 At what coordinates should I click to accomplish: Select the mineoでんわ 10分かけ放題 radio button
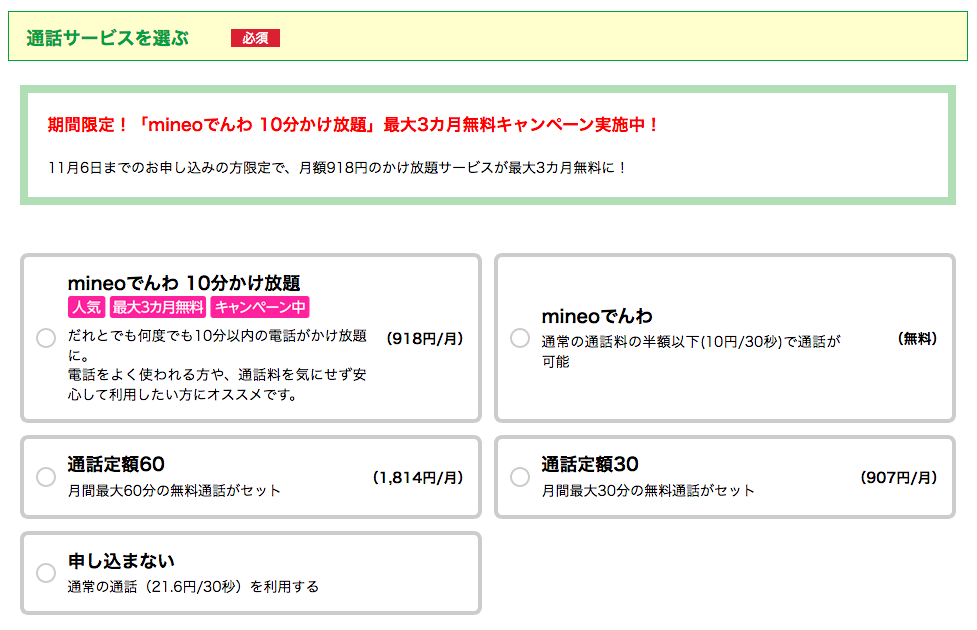(46, 338)
